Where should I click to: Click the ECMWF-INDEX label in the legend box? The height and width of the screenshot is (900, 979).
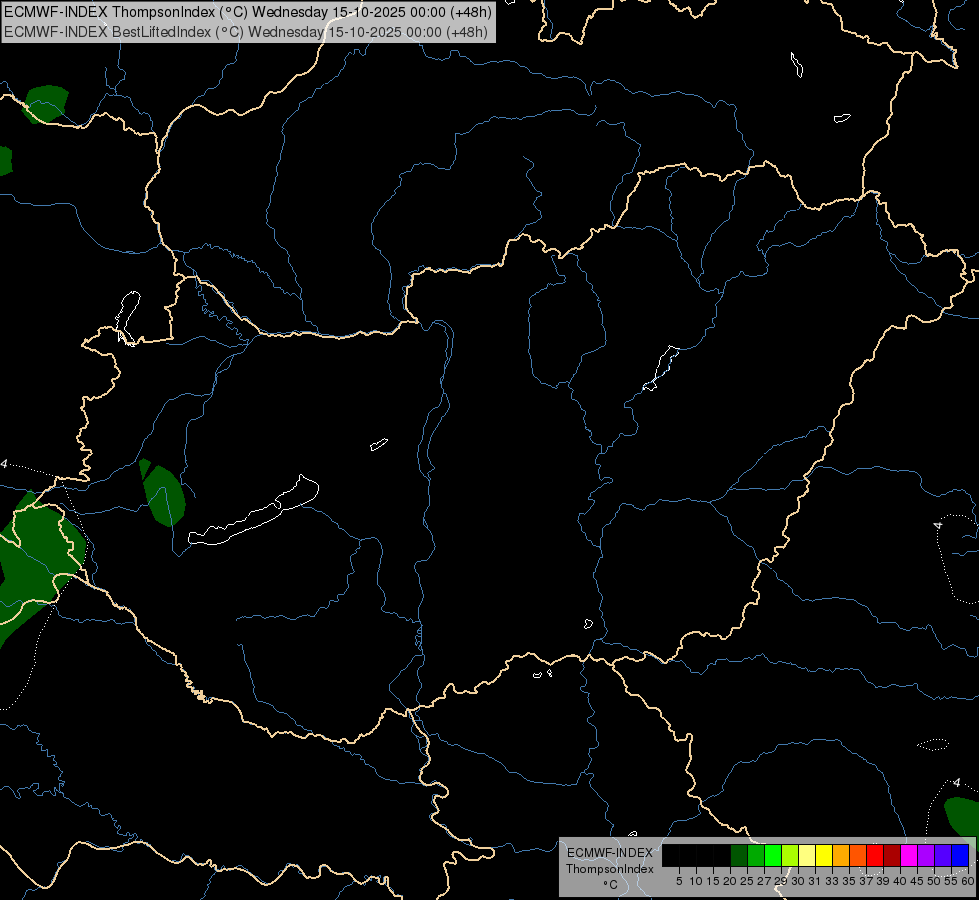(610, 853)
